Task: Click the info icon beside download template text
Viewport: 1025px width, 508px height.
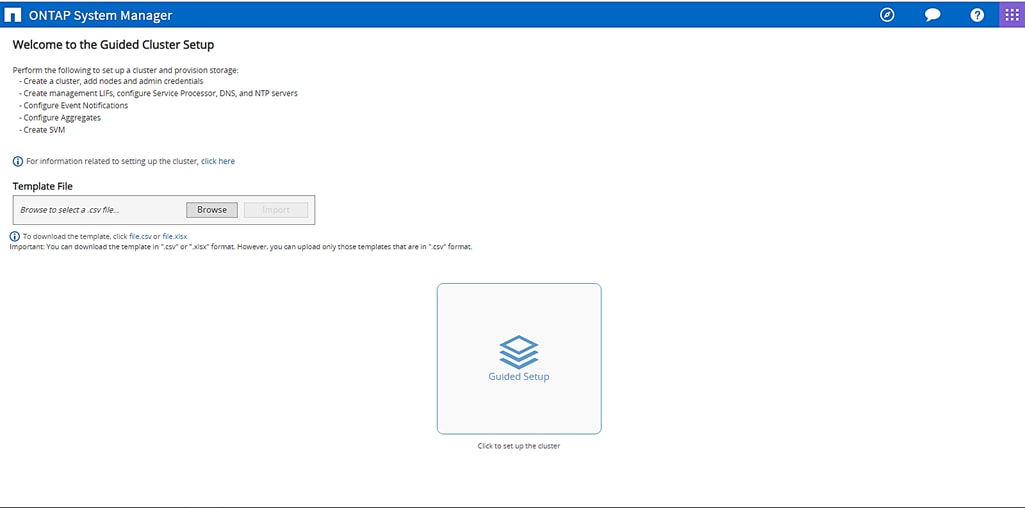Action: click(15, 236)
